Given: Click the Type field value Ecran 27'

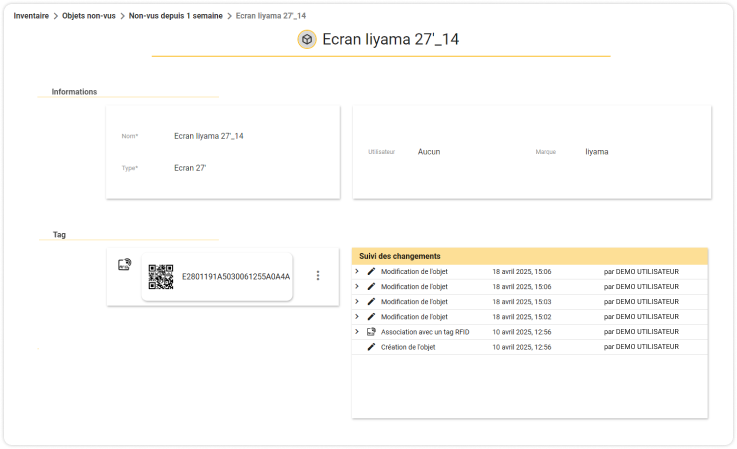Looking at the screenshot, I should 190,168.
